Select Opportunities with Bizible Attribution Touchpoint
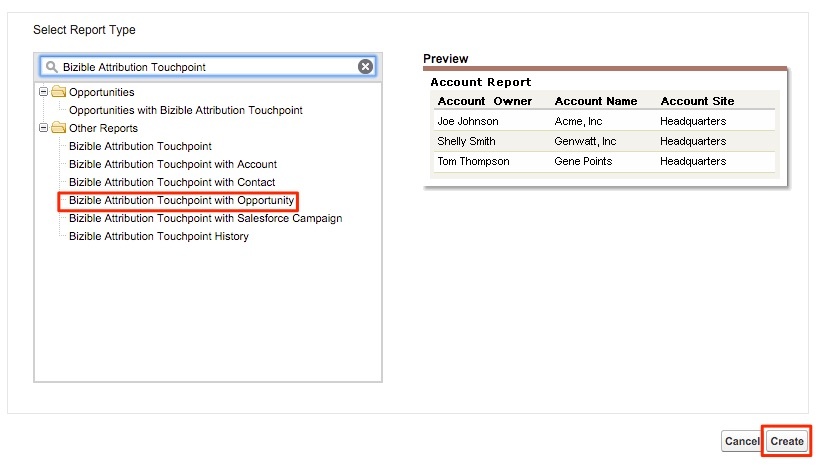Viewport: 816px width, 471px height. [186, 110]
